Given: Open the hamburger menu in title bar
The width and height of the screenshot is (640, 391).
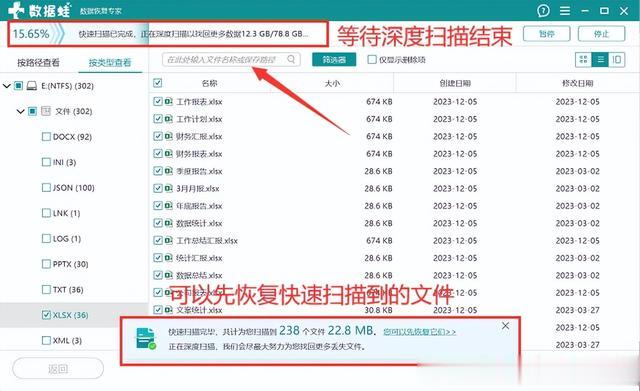Looking at the screenshot, I should coord(565,11).
